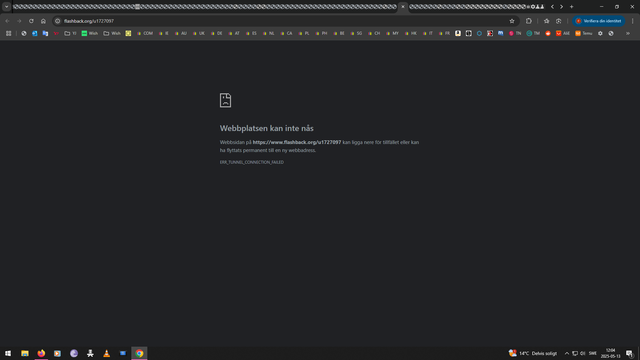Open the extensions menu
The image size is (640, 360).
[529, 21]
